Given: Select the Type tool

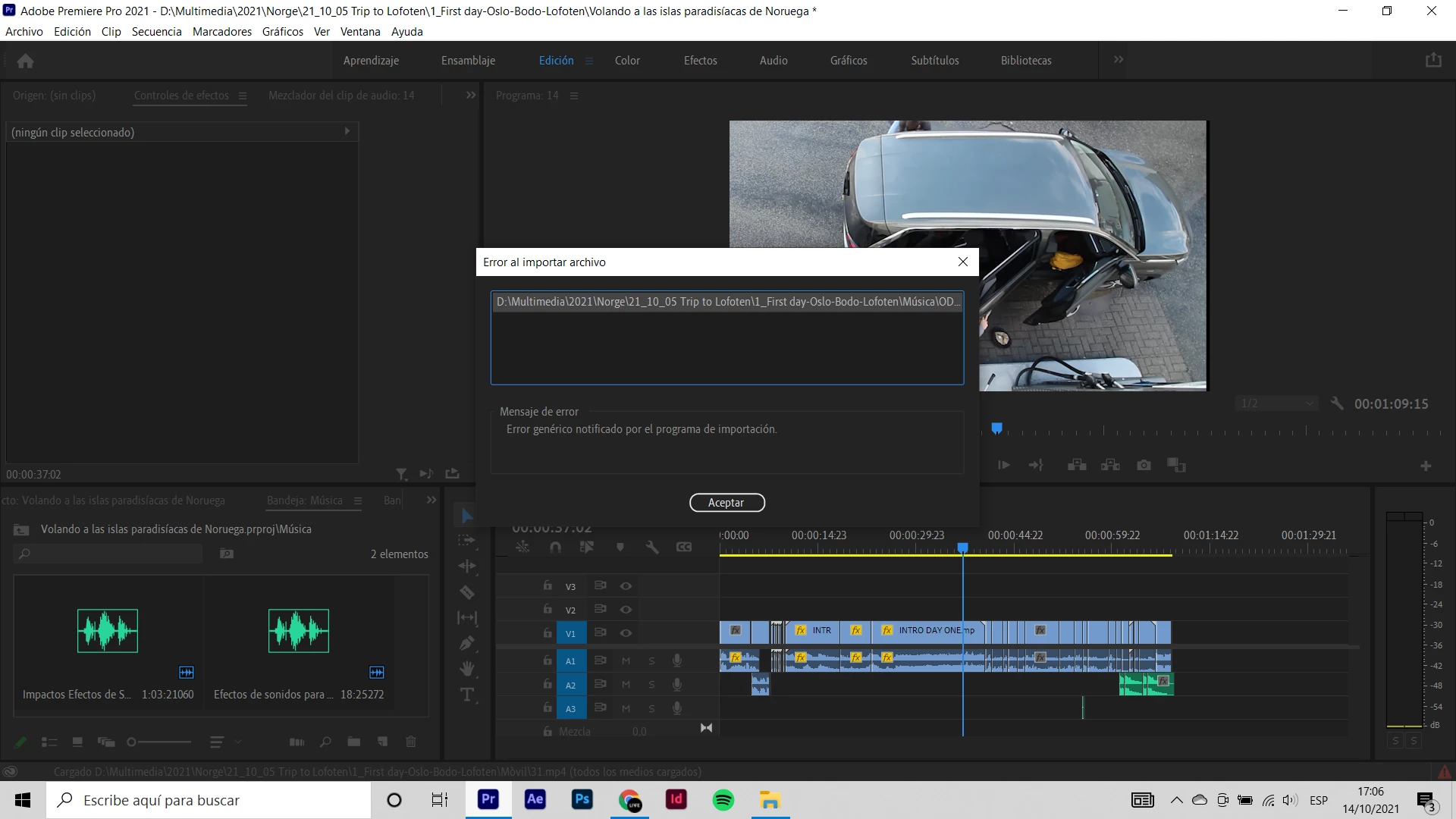Looking at the screenshot, I should [467, 695].
